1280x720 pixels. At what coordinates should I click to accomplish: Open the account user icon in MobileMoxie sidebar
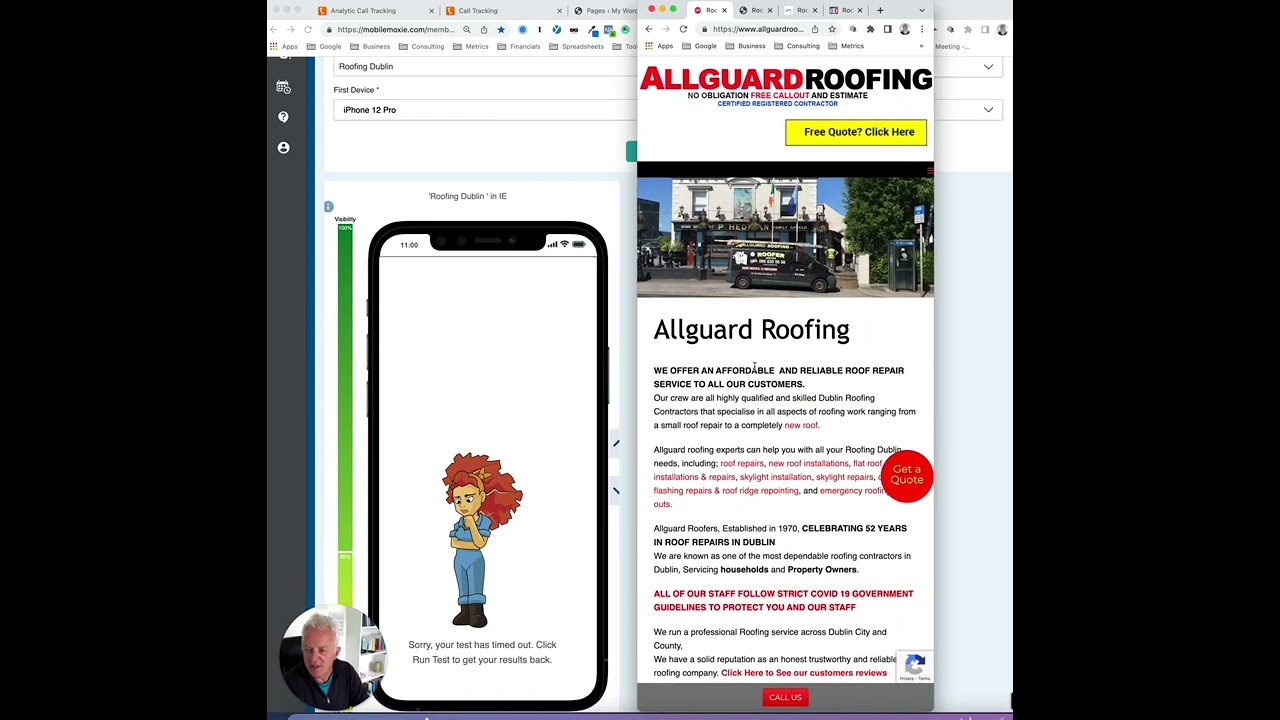[283, 147]
